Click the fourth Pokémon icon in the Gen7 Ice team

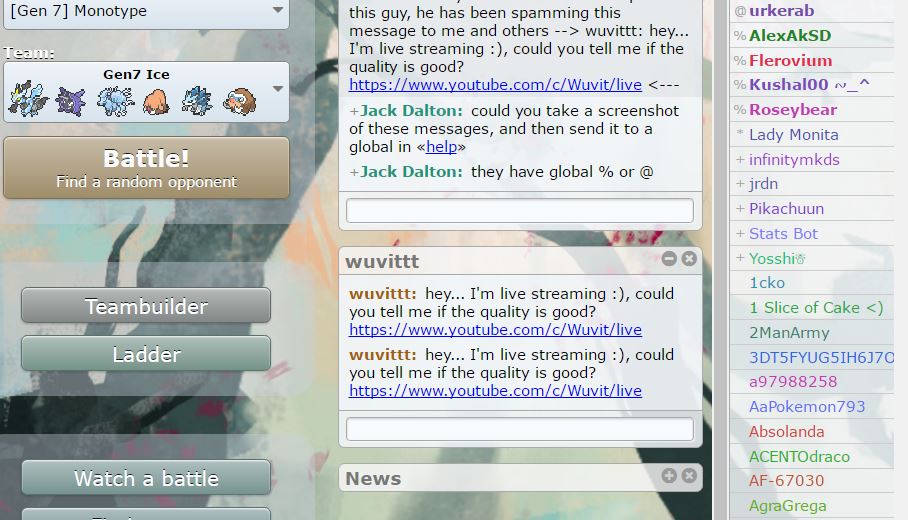[x=156, y=102]
